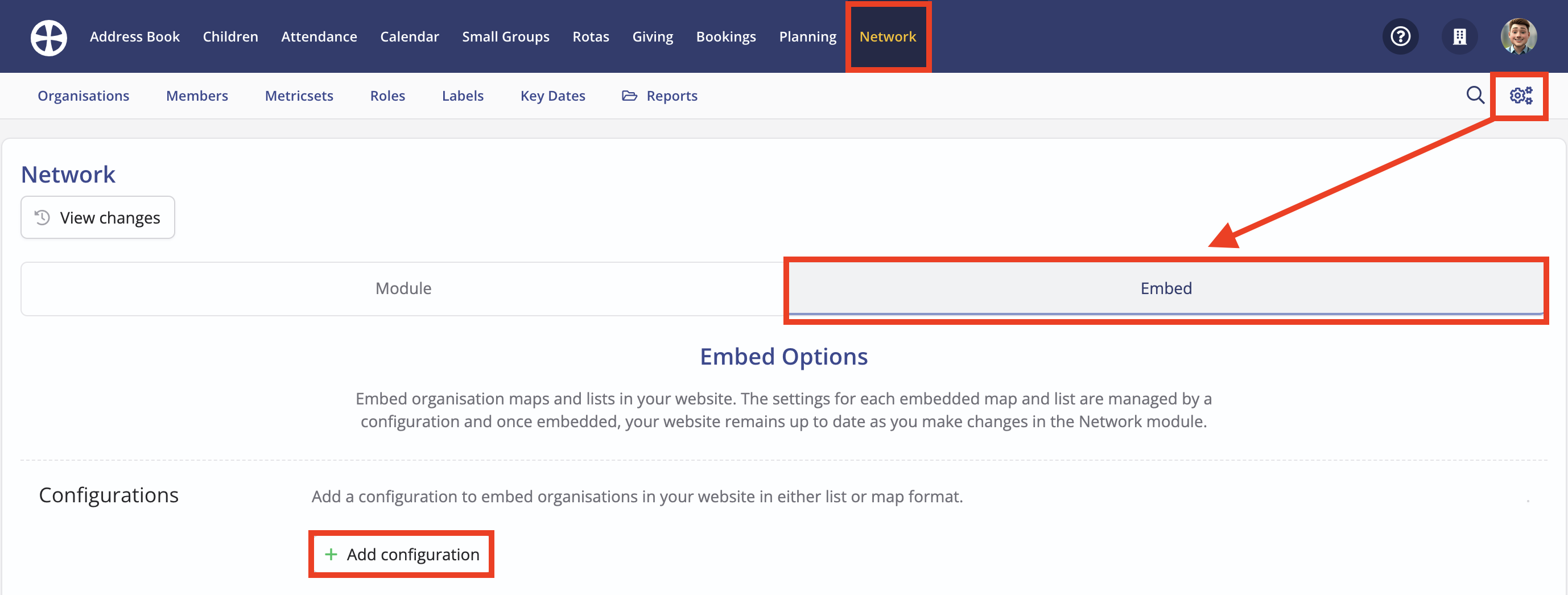Click the building organisation icon
1568x595 pixels.
coord(1460,36)
